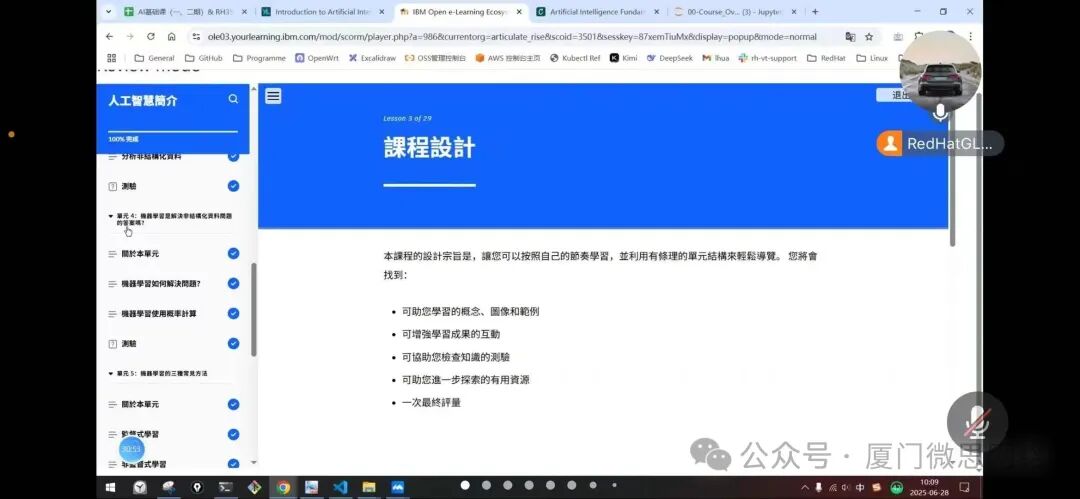This screenshot has height=499, width=1080.
Task: Reload the page with the refresh icon
Action: point(151,37)
